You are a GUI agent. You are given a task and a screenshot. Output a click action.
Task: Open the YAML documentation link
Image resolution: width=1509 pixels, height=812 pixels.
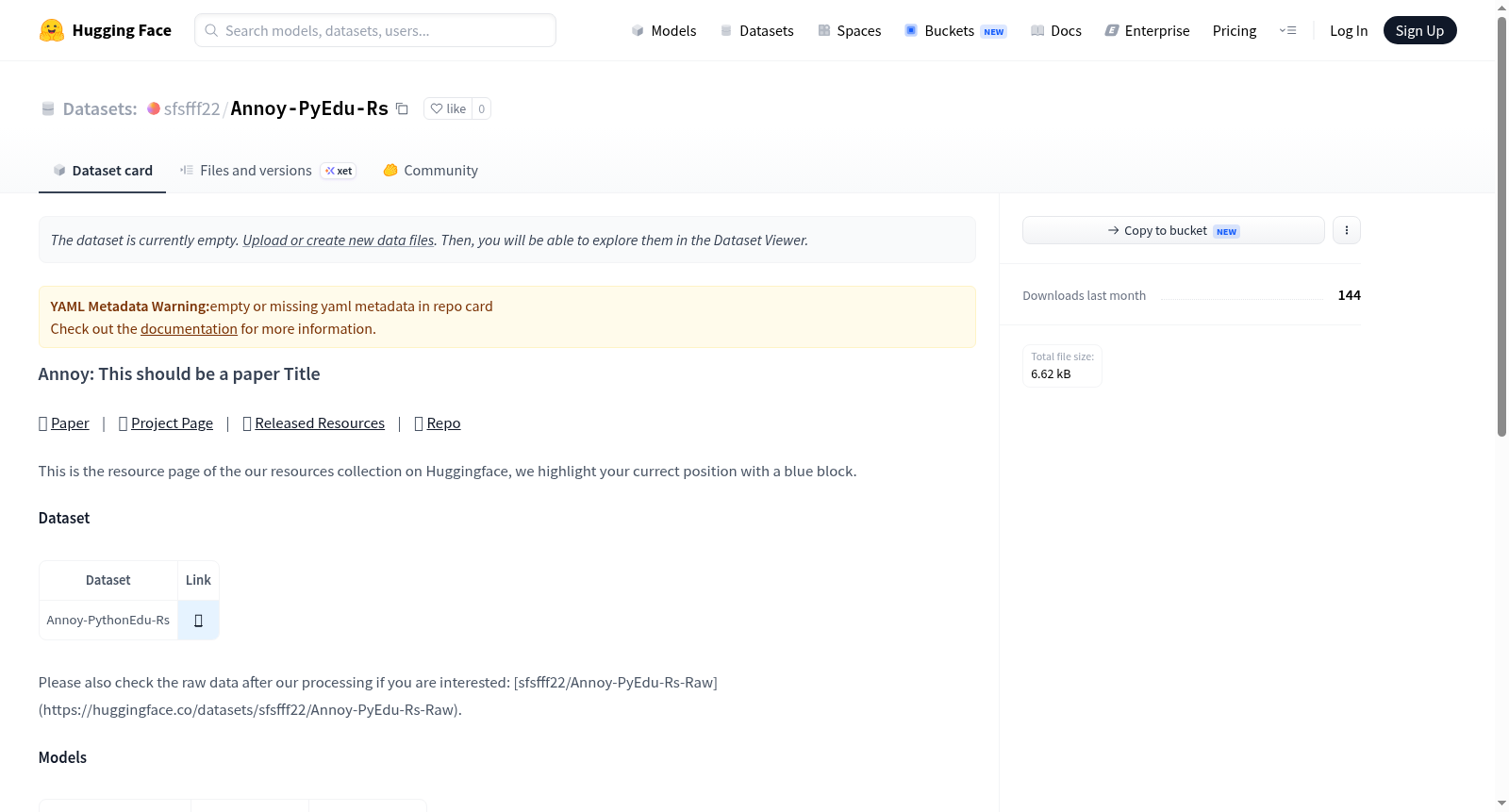[x=189, y=329]
